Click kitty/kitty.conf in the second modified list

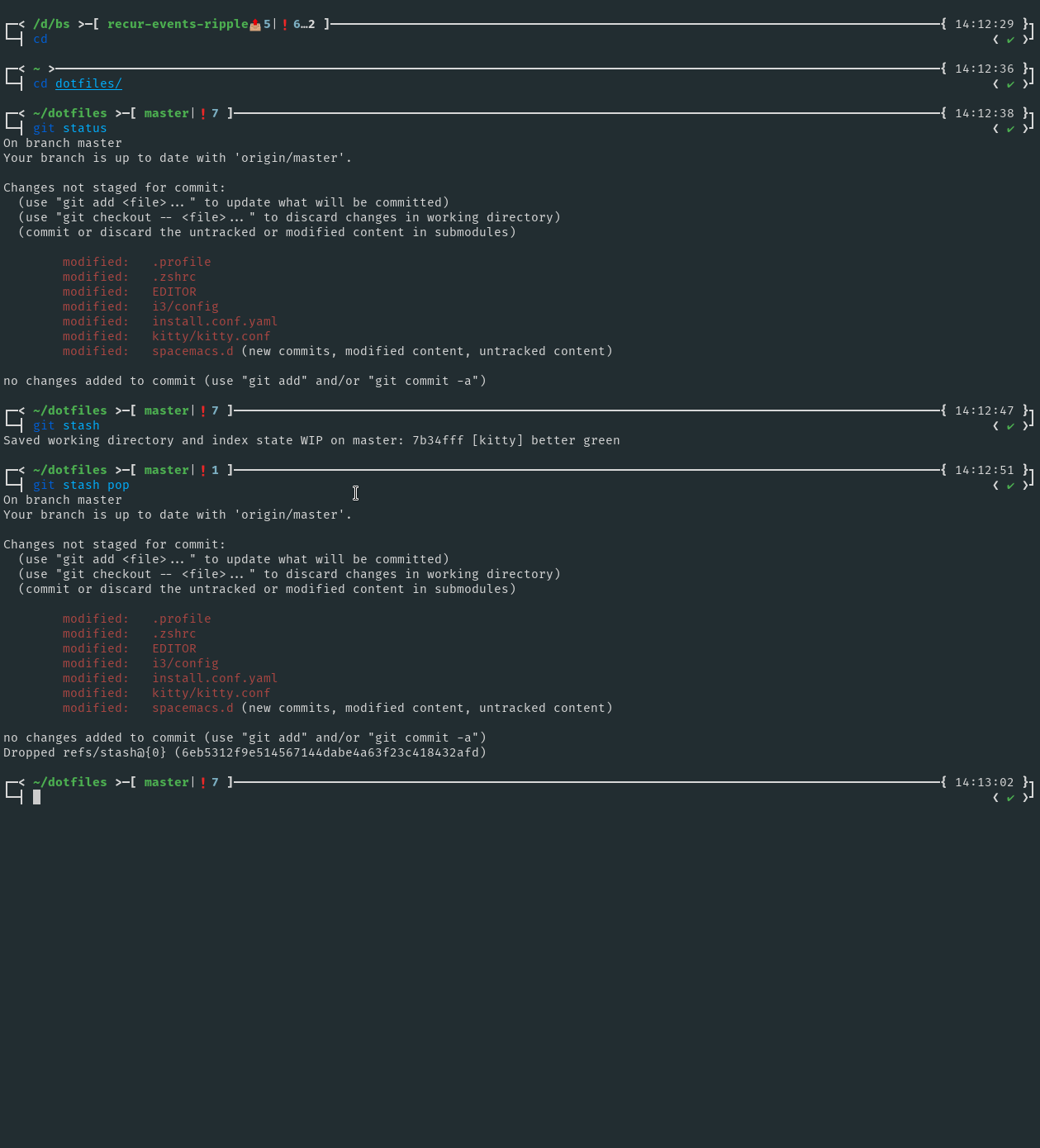click(211, 693)
